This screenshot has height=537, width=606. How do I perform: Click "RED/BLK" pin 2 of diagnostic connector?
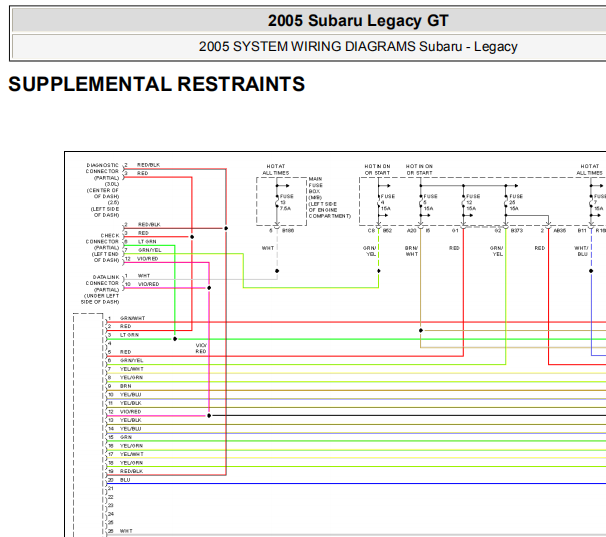(148, 165)
